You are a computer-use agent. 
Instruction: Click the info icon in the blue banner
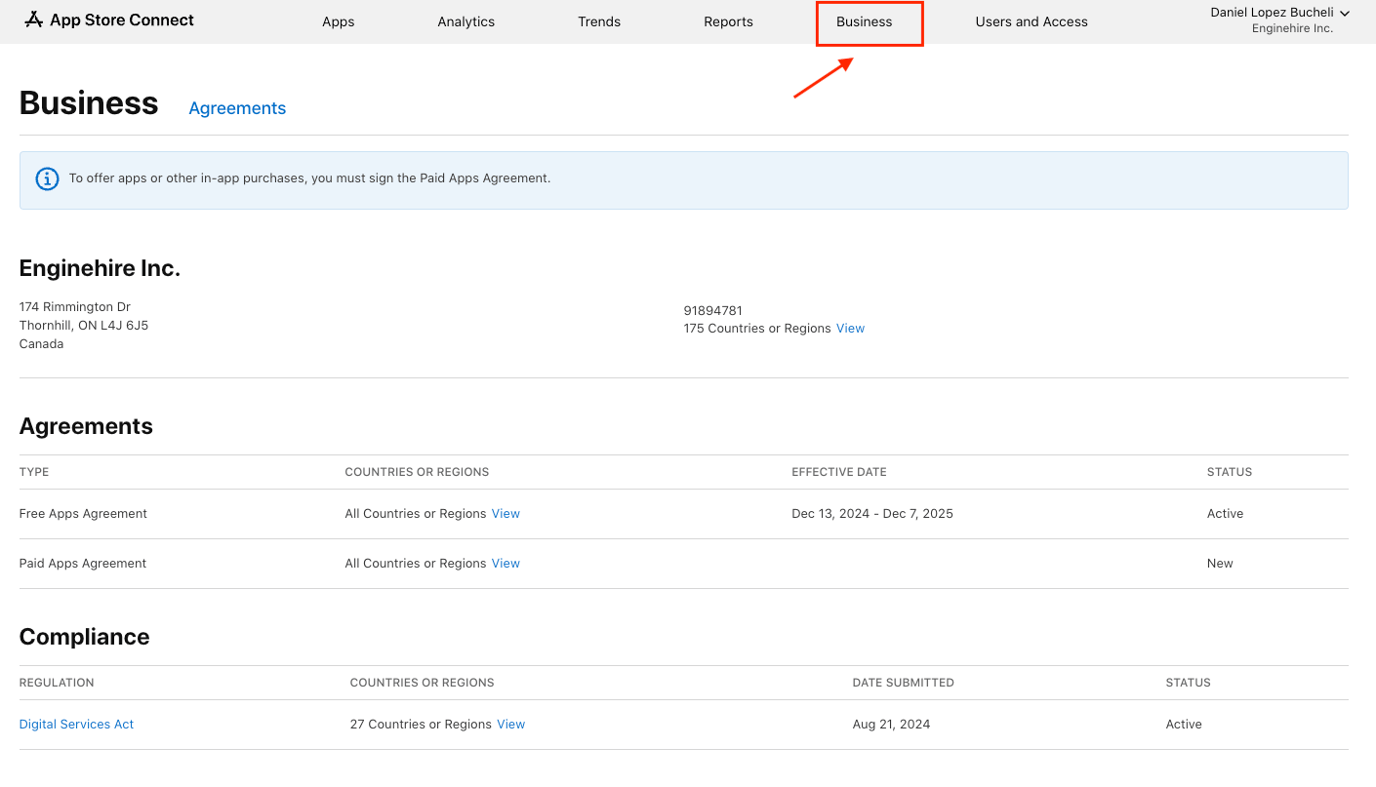click(x=47, y=179)
